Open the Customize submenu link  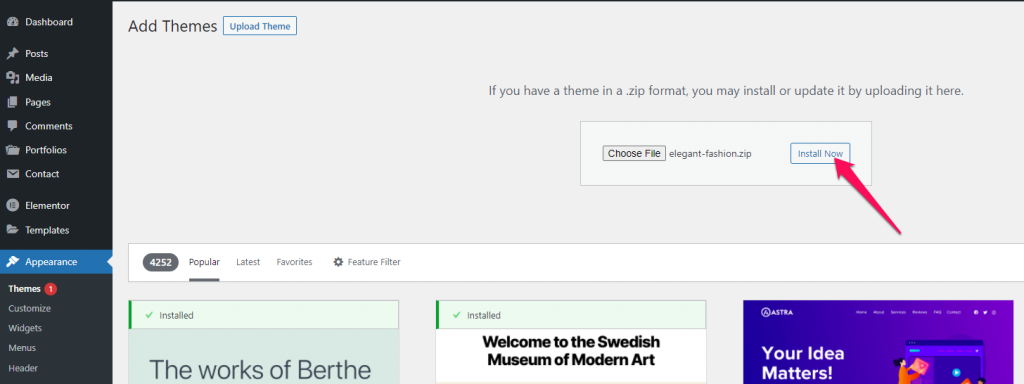(x=29, y=308)
